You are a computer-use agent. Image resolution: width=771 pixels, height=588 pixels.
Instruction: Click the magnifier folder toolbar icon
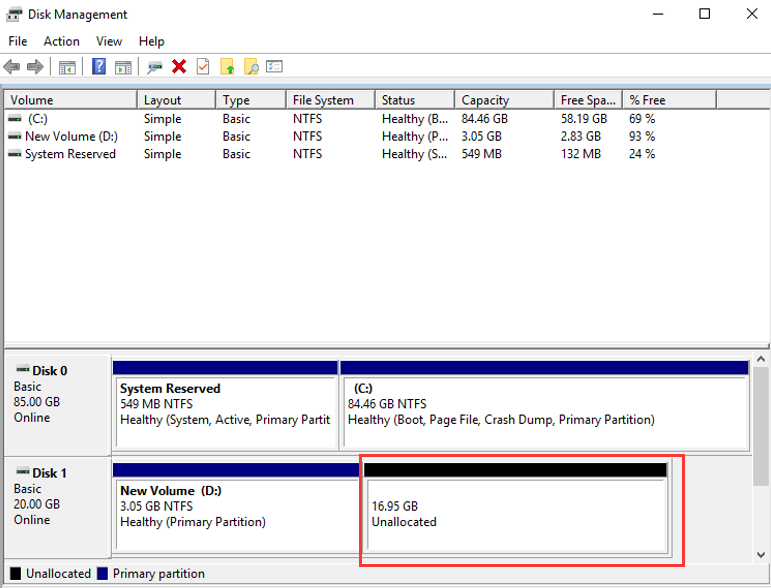[x=251, y=67]
